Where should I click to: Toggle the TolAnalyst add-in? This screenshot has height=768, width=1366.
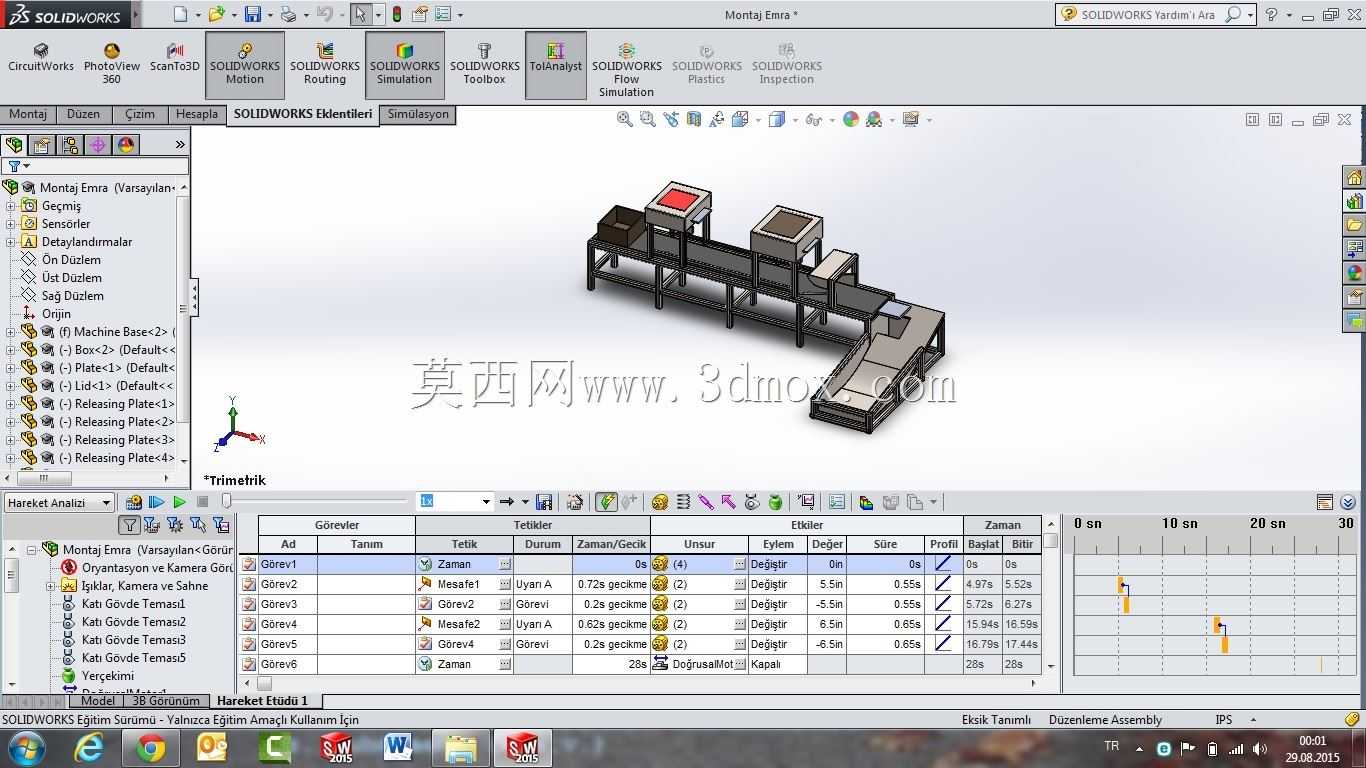pyautogui.click(x=556, y=65)
